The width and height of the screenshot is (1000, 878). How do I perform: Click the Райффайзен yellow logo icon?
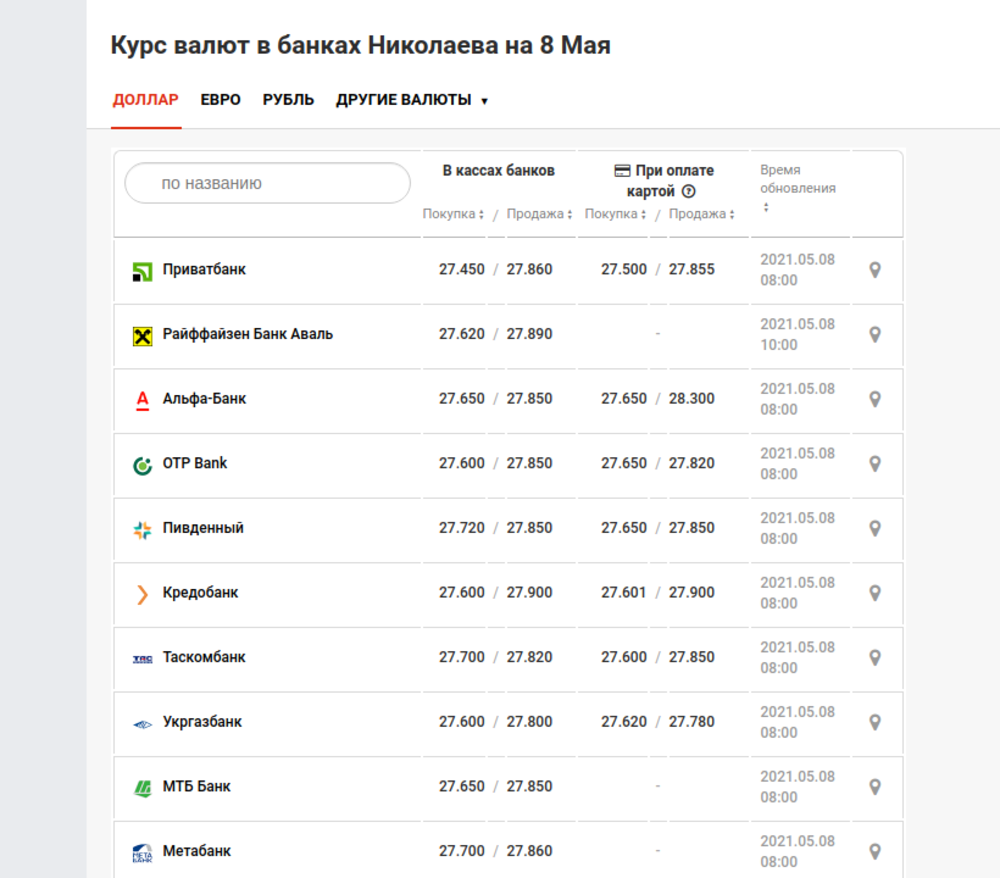(142, 336)
